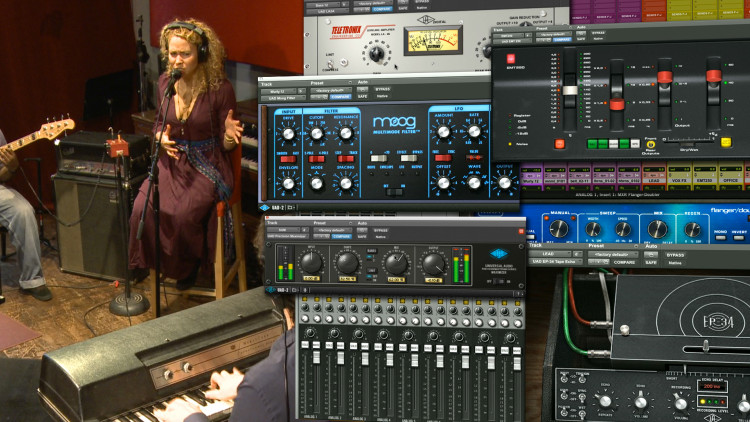Image resolution: width=750 pixels, height=422 pixels.
Task: Open the Precision Maximizer preset dropdown
Action: [x=331, y=231]
